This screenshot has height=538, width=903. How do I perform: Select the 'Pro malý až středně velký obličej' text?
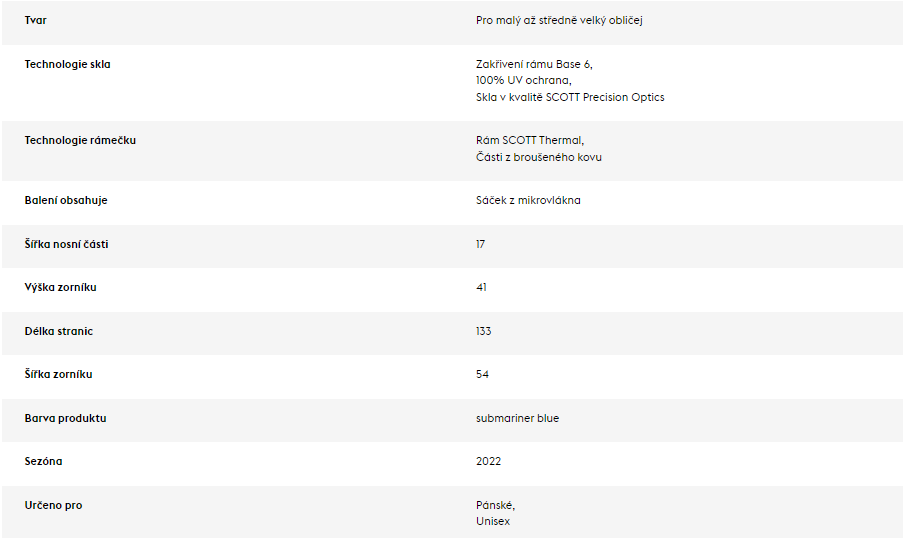559,21
